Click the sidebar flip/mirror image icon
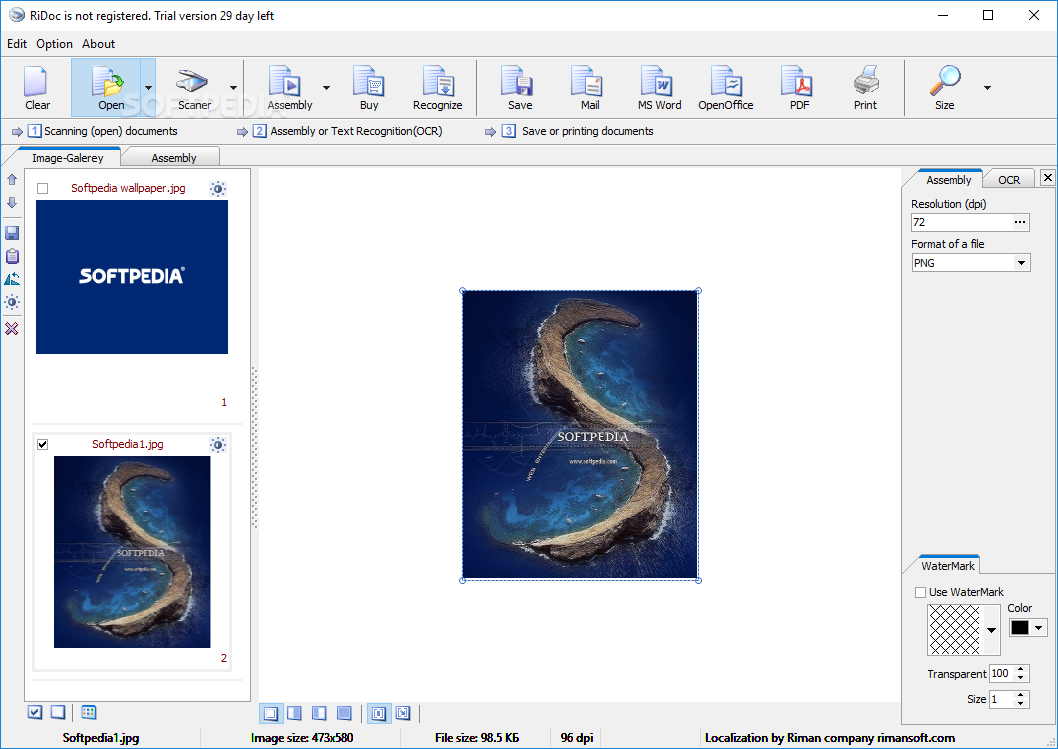The height and width of the screenshot is (749, 1058). tap(12, 279)
